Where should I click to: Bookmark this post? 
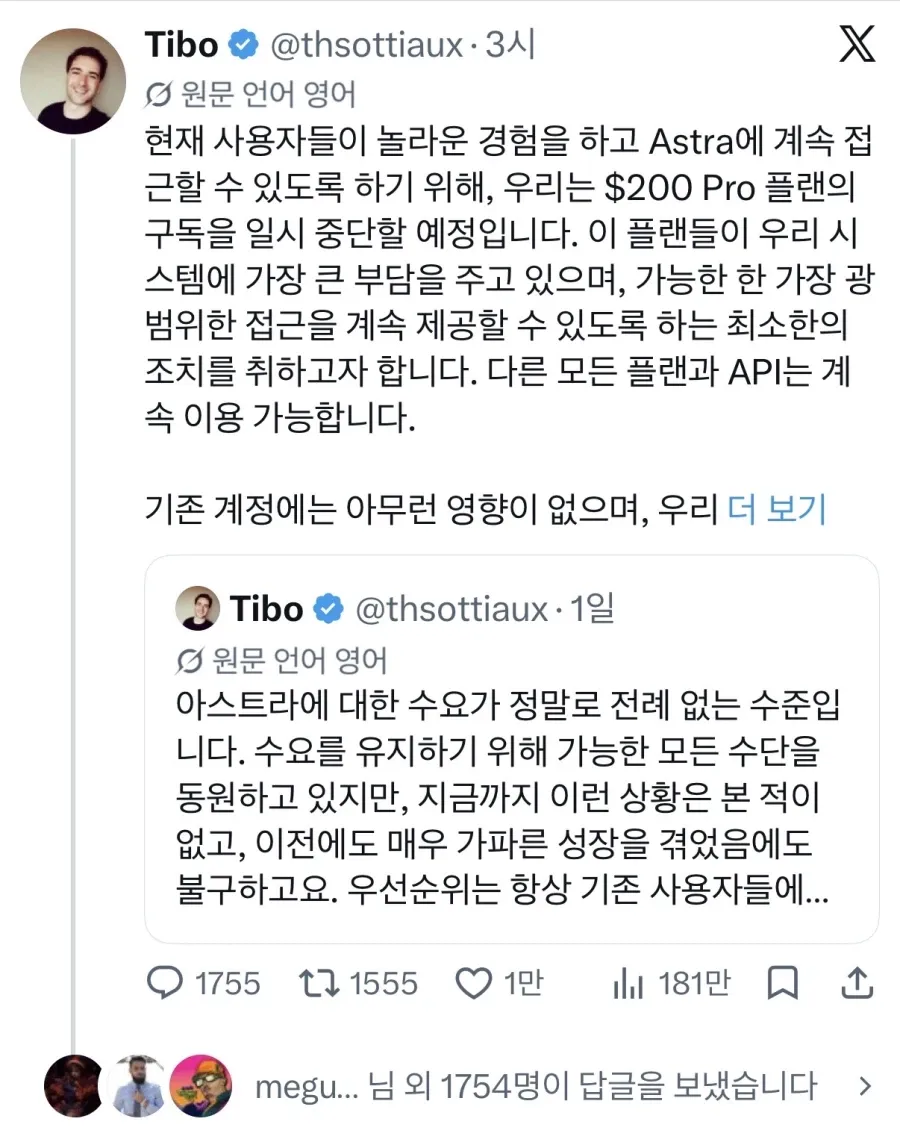point(782,983)
